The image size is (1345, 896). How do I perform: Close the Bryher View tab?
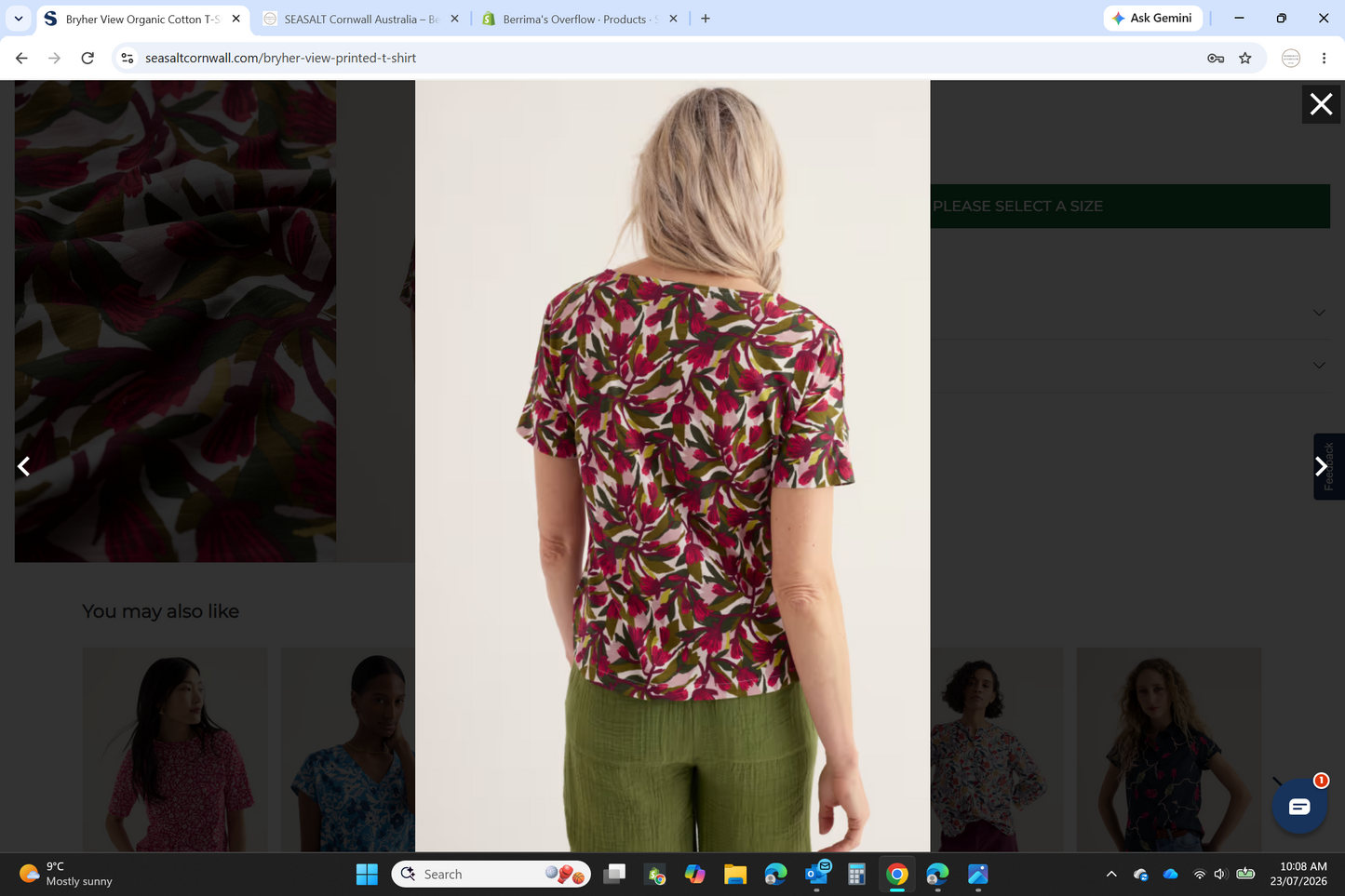point(235,19)
